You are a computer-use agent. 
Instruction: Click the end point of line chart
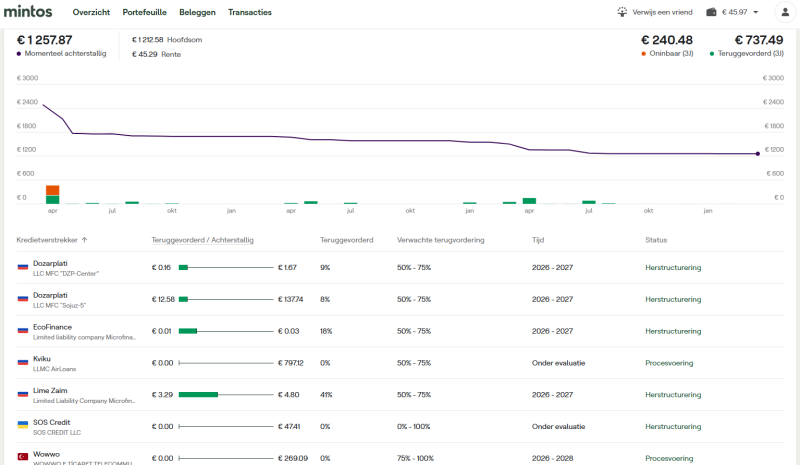point(757,154)
